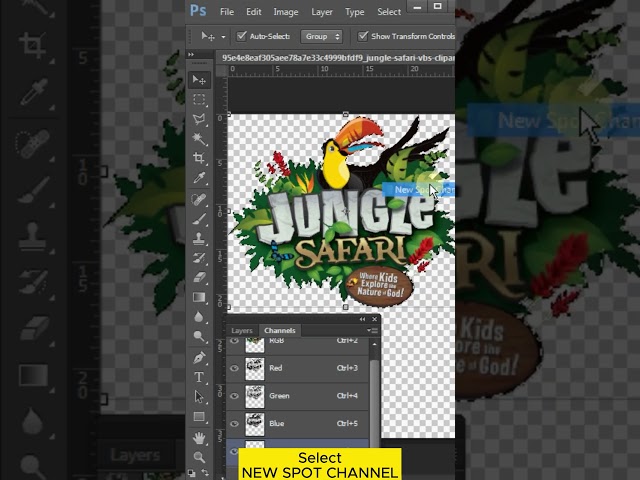Reset default foreground and background colors
640x480 pixels.
coord(191,473)
